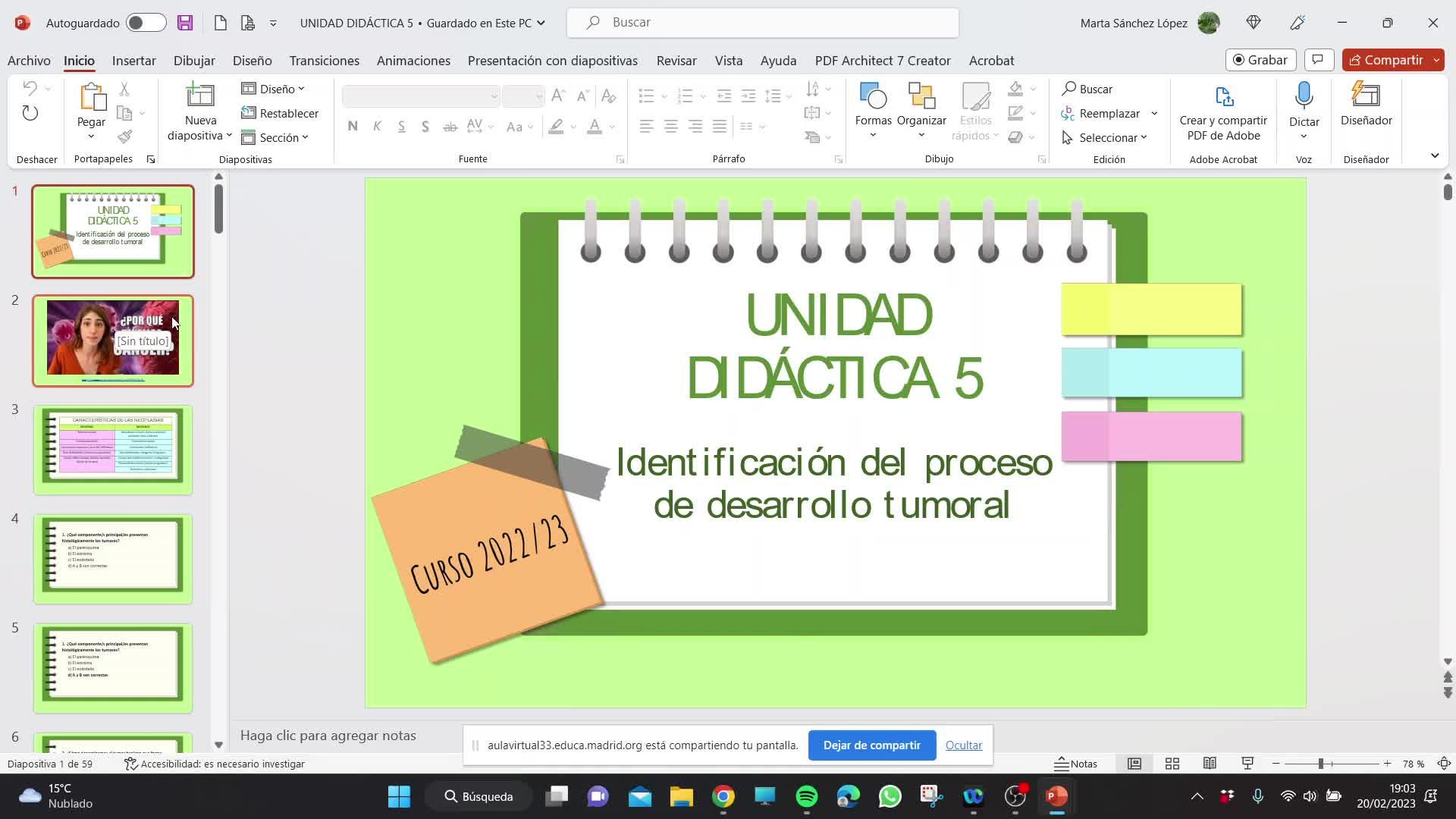Click Fit slide to window icon
1456x819 pixels.
[1444, 764]
